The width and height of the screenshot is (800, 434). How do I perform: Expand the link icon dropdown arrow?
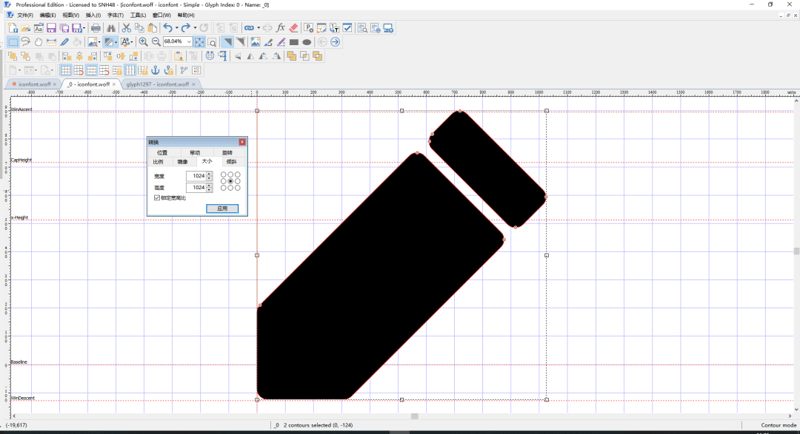(x=258, y=29)
